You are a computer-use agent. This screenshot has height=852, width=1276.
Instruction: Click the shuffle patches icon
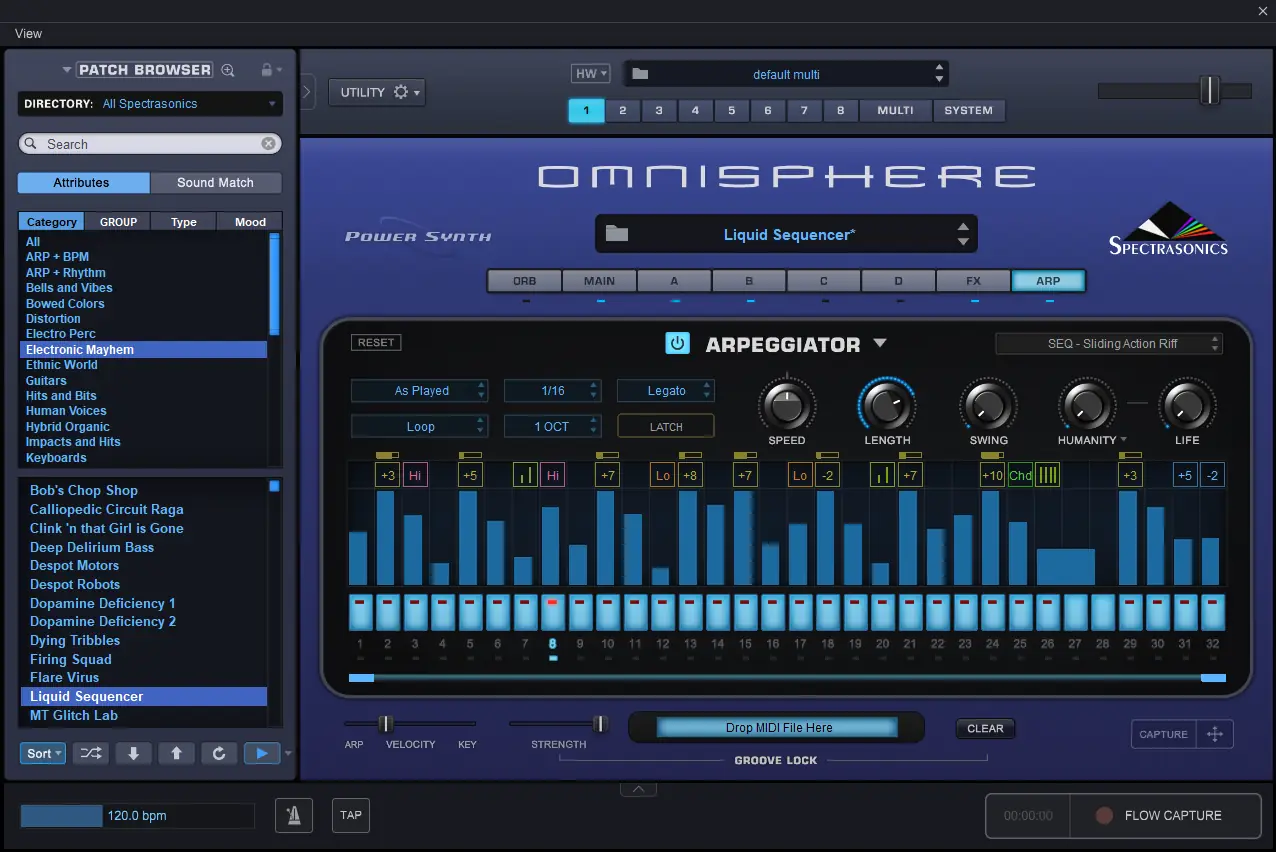(91, 753)
